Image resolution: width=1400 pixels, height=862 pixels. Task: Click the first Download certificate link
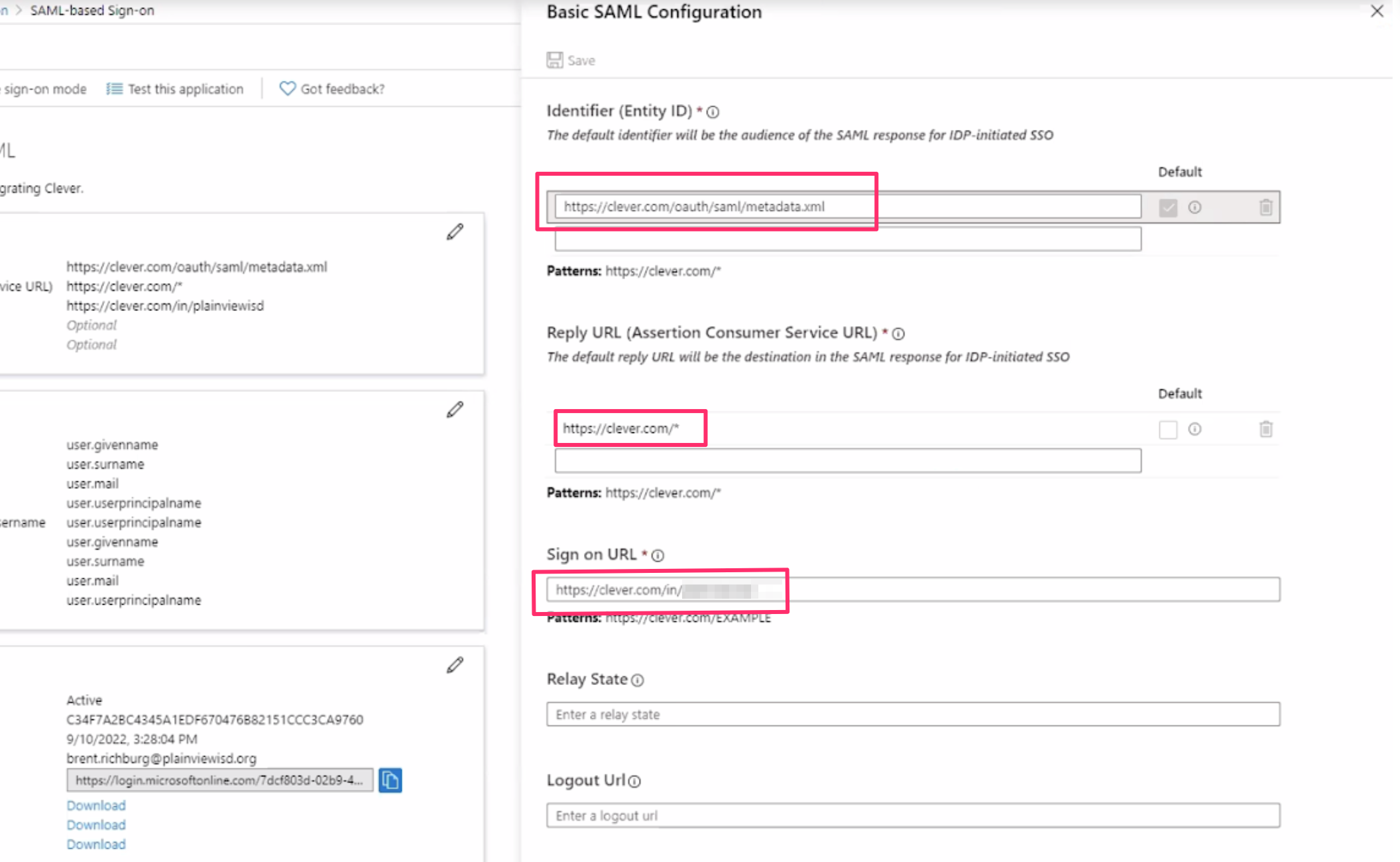(95, 805)
